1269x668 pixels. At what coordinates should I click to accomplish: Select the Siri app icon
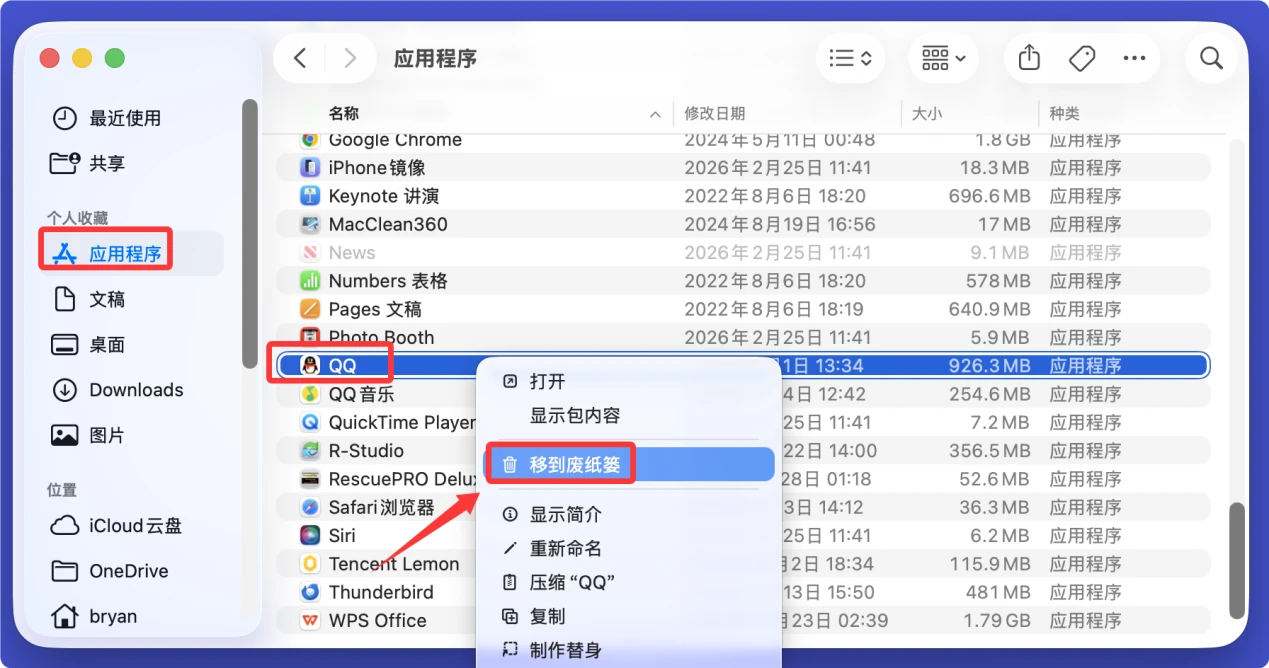[311, 536]
